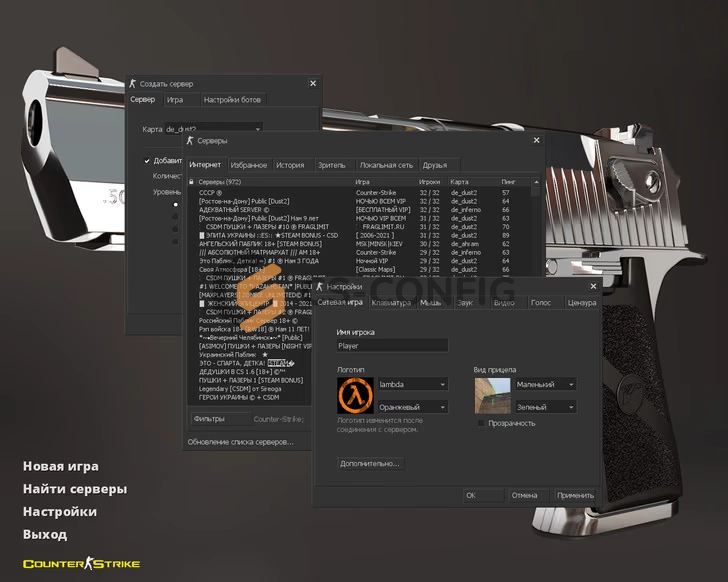
Task: Switch to the Локальная сеть tab
Action: 386,165
